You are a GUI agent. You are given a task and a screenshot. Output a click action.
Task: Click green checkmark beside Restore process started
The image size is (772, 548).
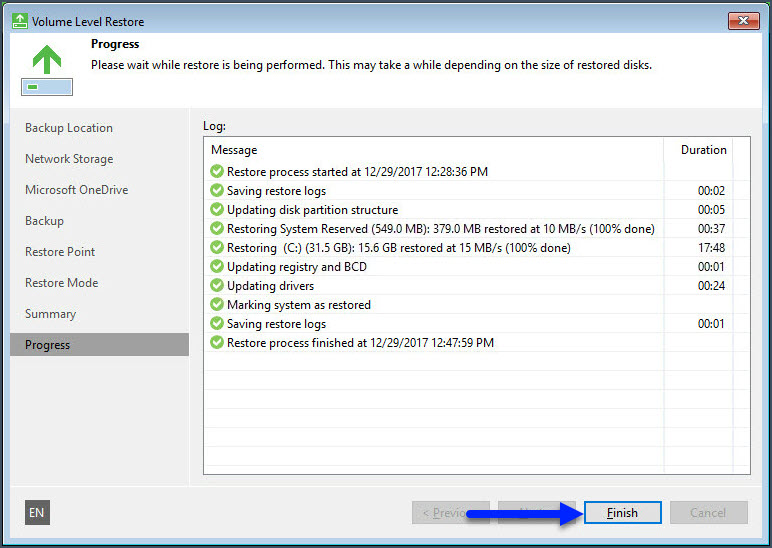point(217,172)
